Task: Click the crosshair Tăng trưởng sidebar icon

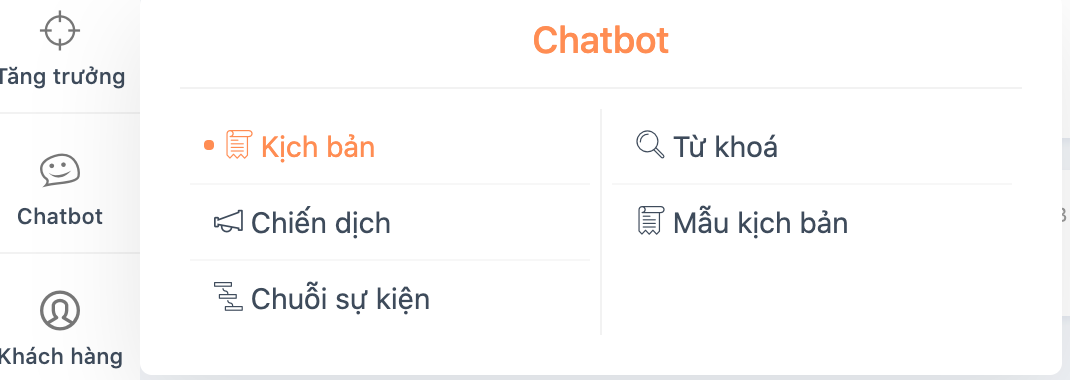Action: (60, 30)
